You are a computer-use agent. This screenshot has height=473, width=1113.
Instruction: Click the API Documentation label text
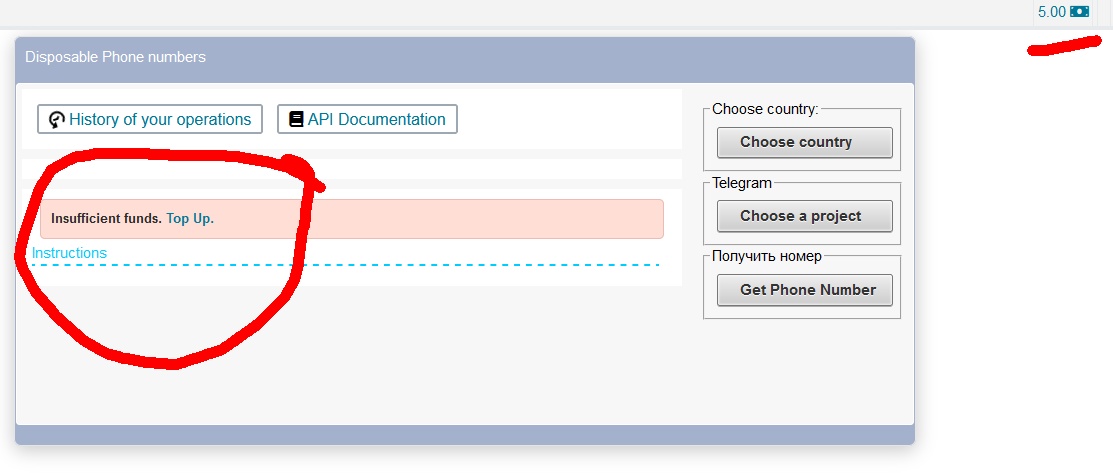coord(377,119)
